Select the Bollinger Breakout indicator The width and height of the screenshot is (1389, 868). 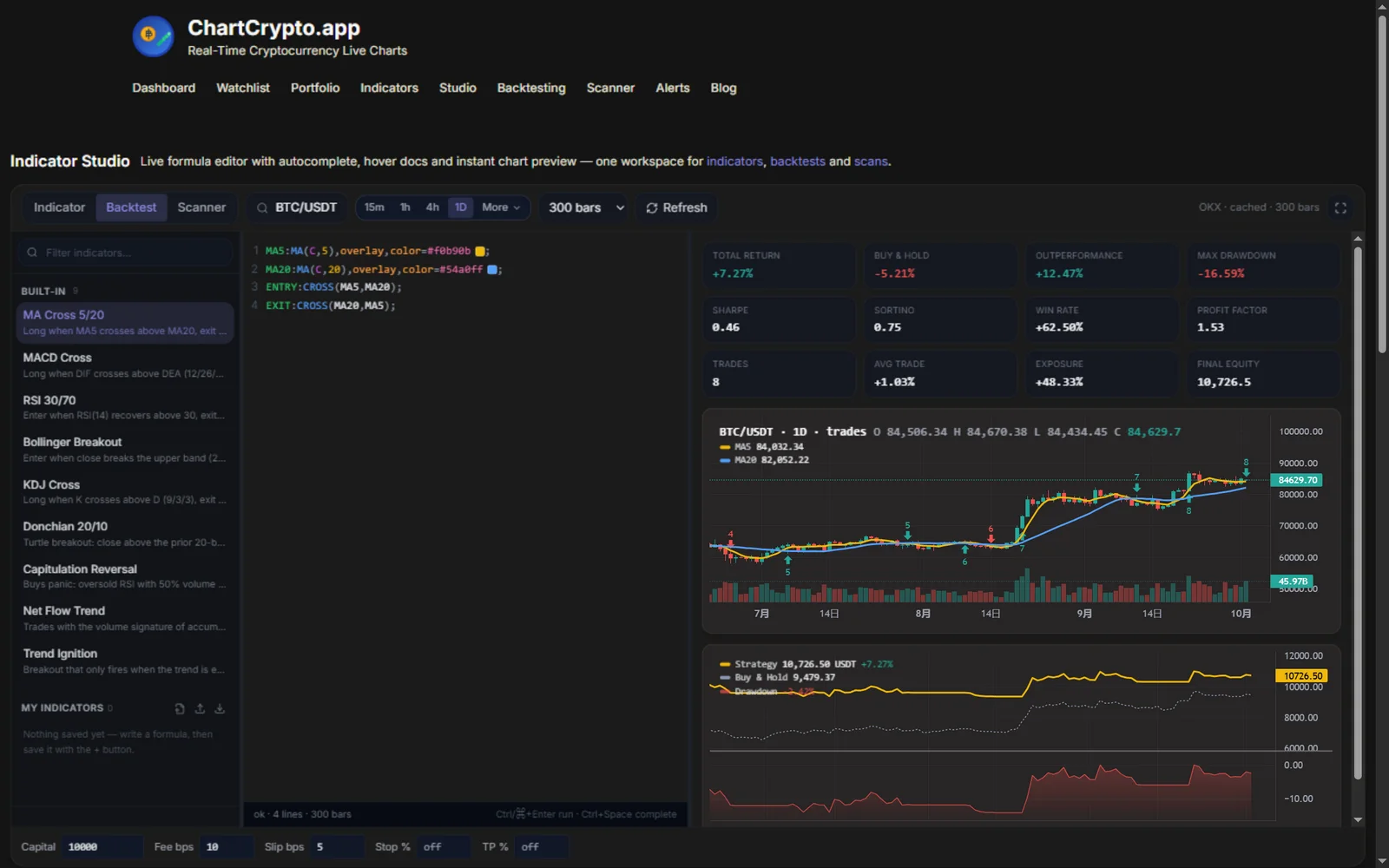tap(125, 450)
